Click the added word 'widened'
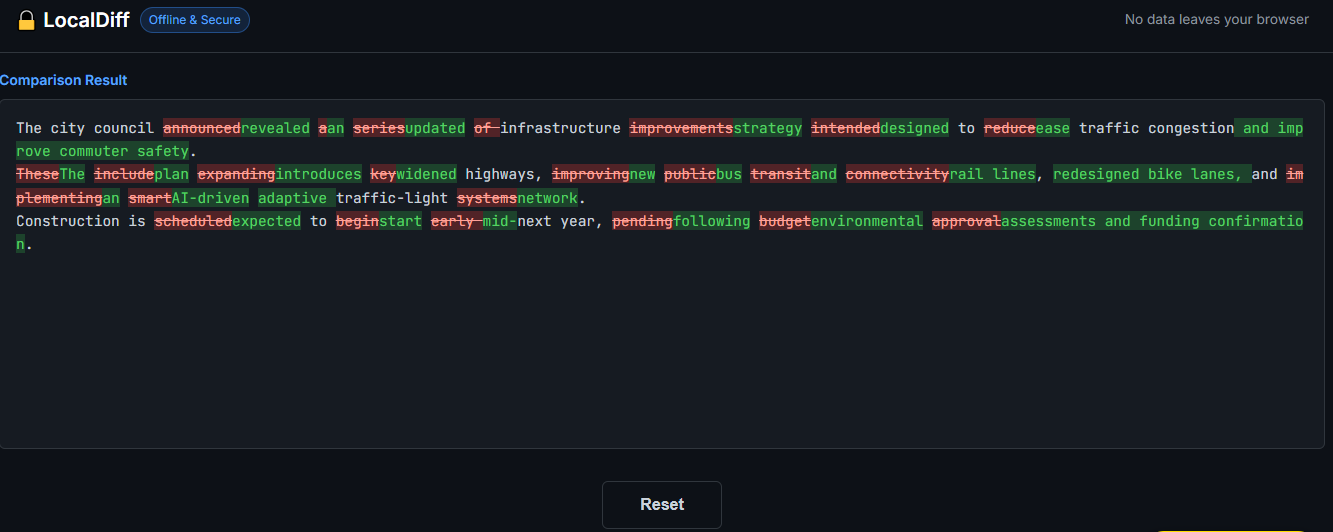The height and width of the screenshot is (532, 1333). click(x=426, y=174)
